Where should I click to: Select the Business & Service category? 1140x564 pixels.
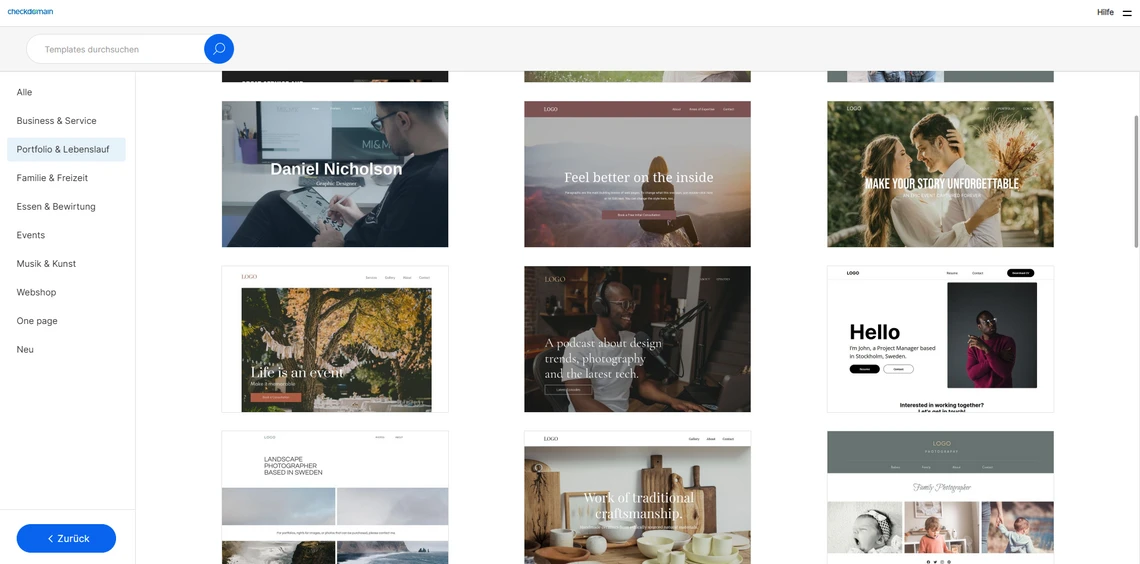point(57,121)
